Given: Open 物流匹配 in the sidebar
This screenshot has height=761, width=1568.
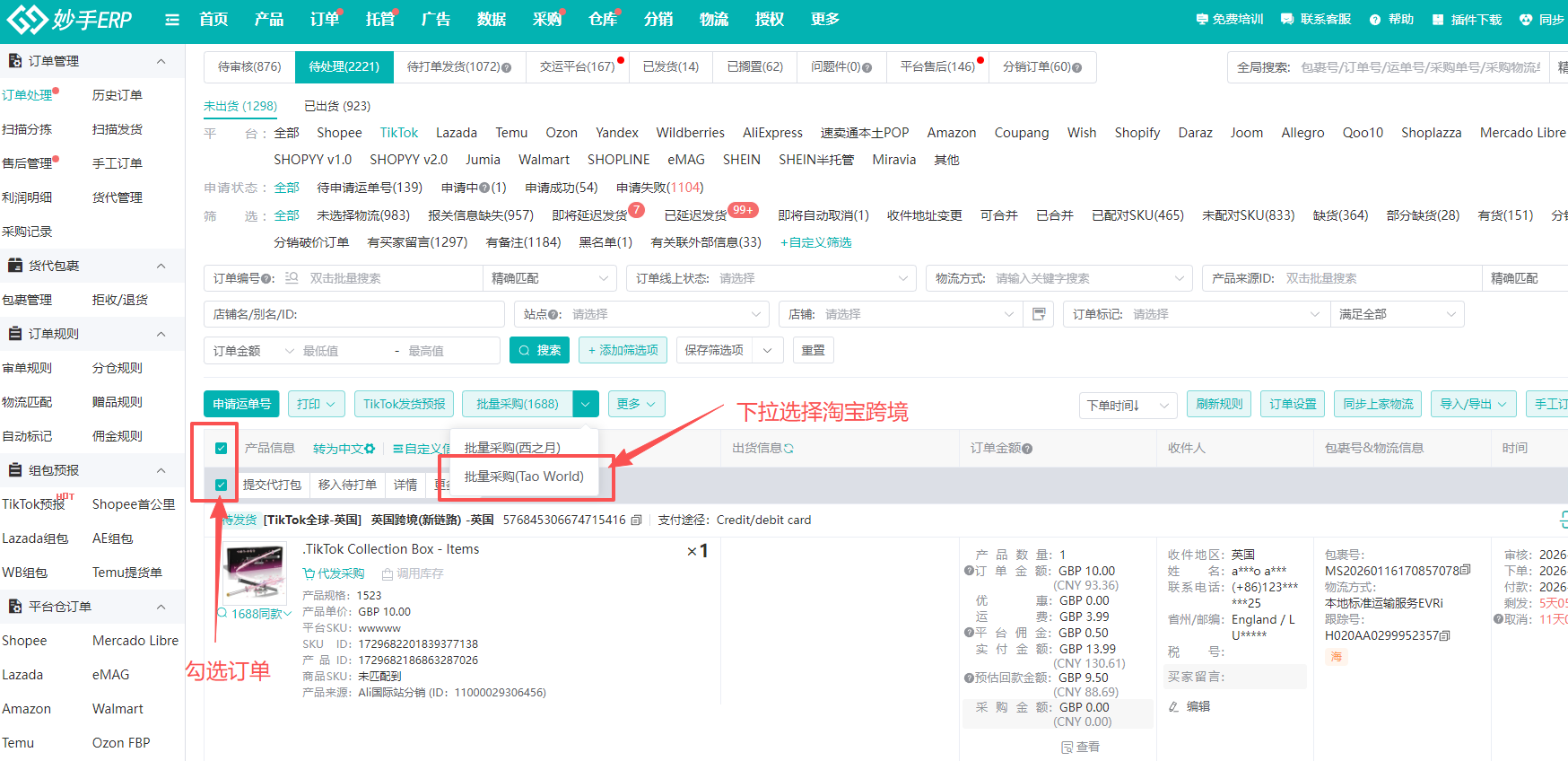Looking at the screenshot, I should coord(27,402).
